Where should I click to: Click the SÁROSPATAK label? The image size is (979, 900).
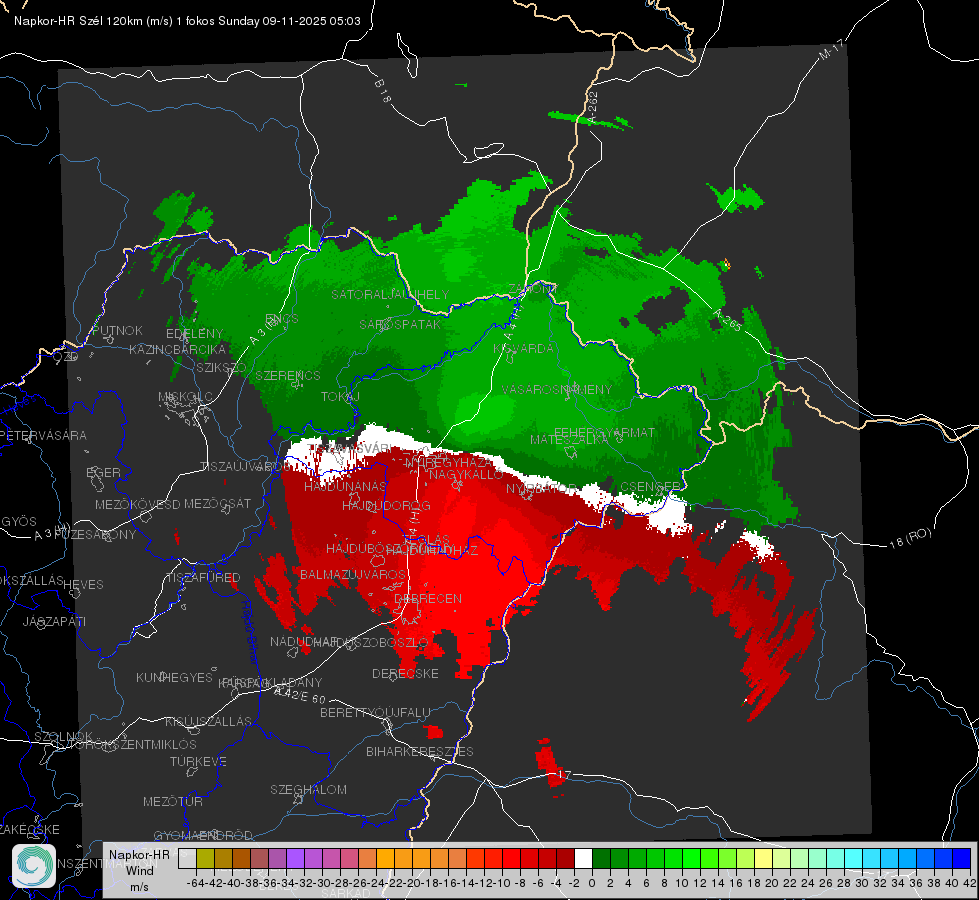tap(400, 324)
